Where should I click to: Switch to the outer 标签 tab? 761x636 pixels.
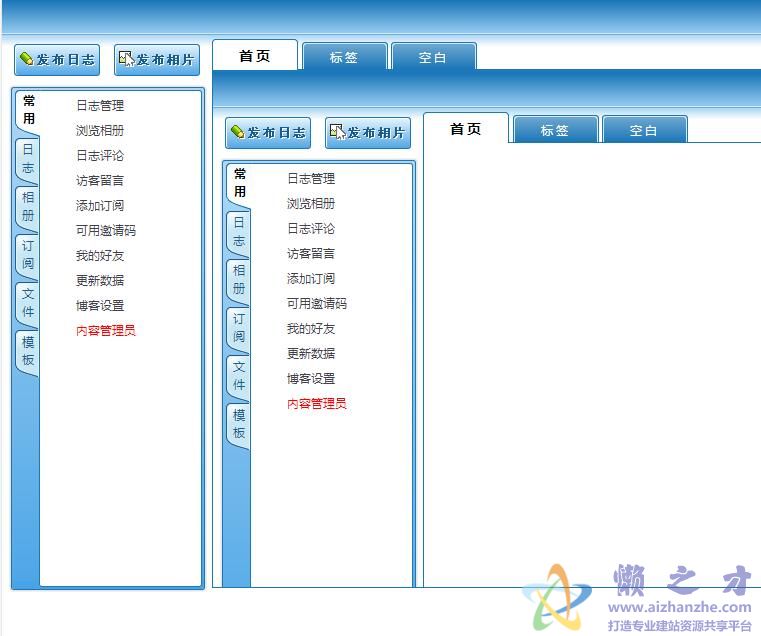coord(344,57)
